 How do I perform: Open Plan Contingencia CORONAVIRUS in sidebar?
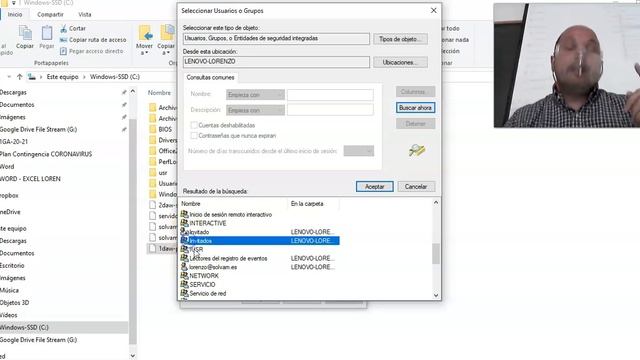click(46, 154)
